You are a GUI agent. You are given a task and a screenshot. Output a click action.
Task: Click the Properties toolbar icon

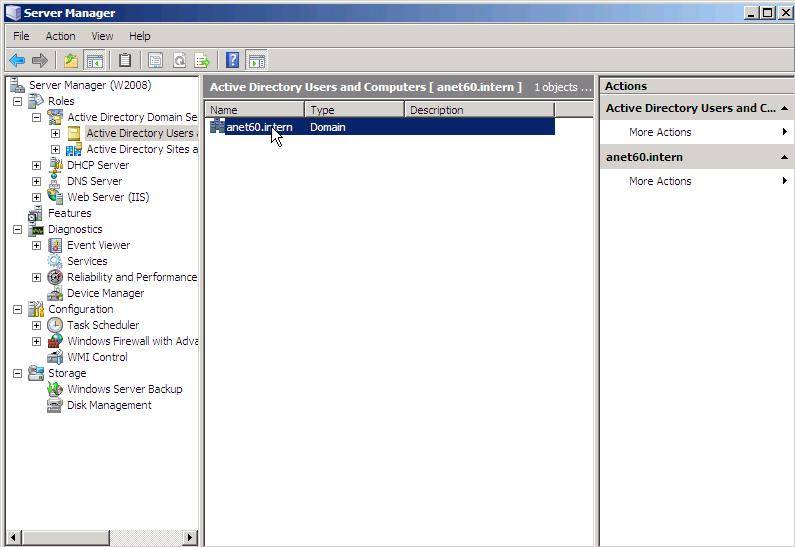[x=155, y=61]
